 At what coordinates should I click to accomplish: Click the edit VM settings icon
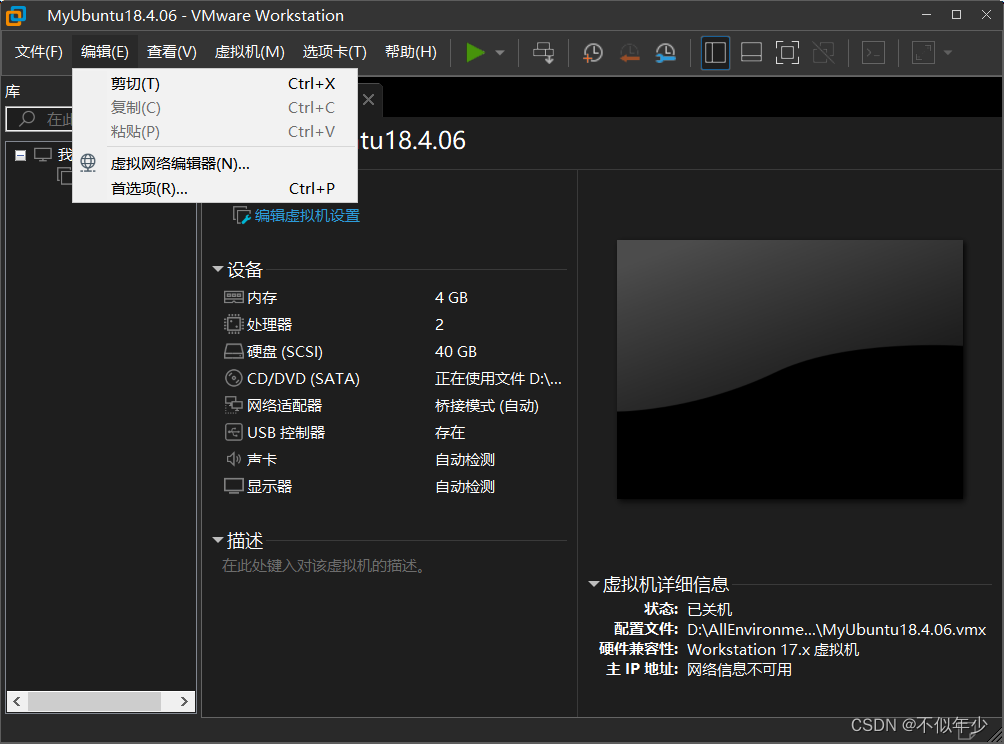pos(241,216)
